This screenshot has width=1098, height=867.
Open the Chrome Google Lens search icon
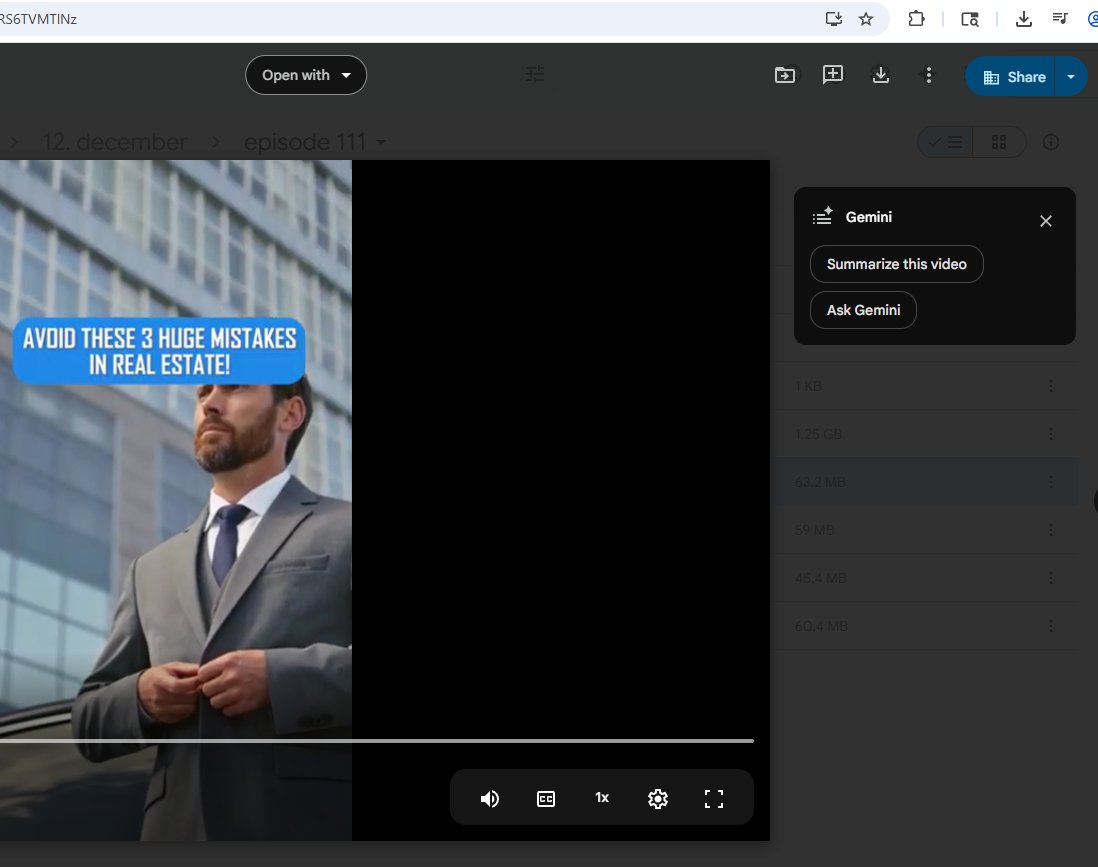(x=970, y=20)
